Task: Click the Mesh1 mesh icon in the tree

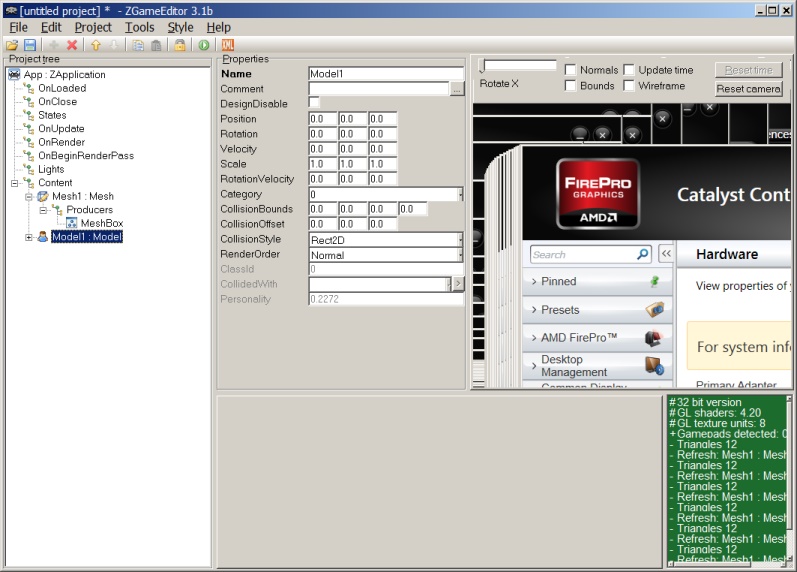Action: [x=43, y=196]
